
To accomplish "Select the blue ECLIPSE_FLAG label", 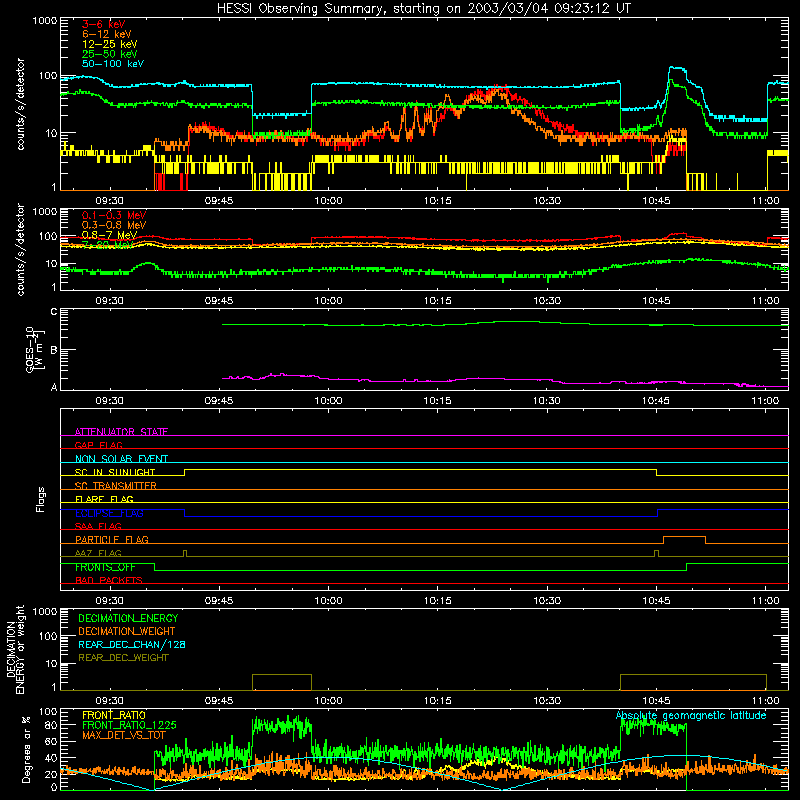I will click(109, 513).
